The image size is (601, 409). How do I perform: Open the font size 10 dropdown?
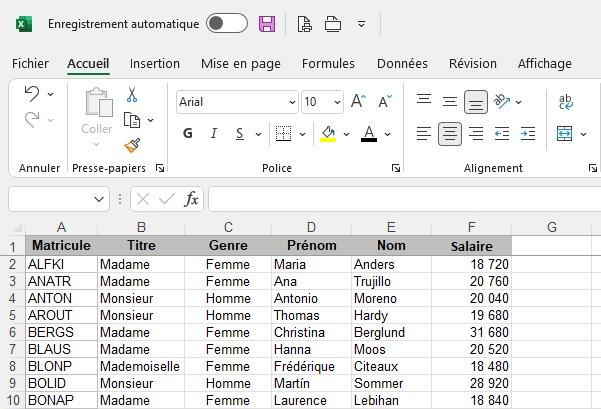pos(337,102)
